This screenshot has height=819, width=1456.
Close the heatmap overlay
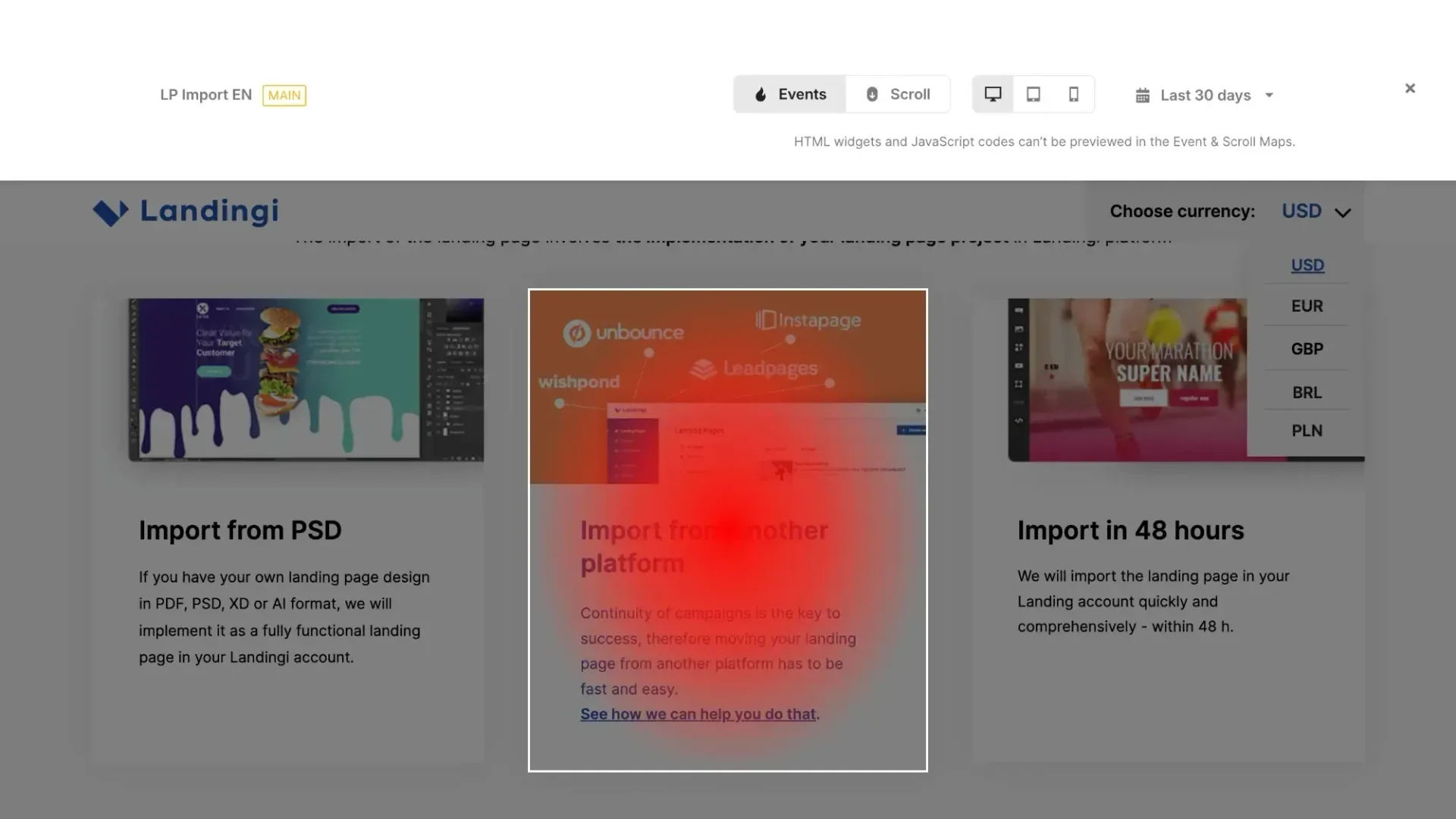point(1410,88)
